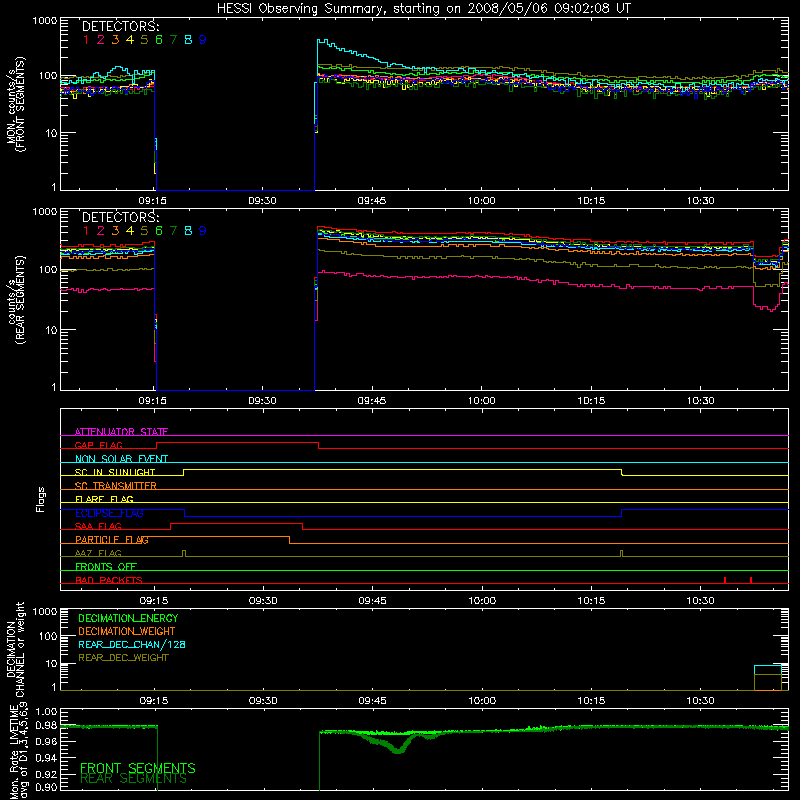
Task: Click the MON. counts/s (FRONT SEGMENTS) axis label
Action: tap(15, 104)
